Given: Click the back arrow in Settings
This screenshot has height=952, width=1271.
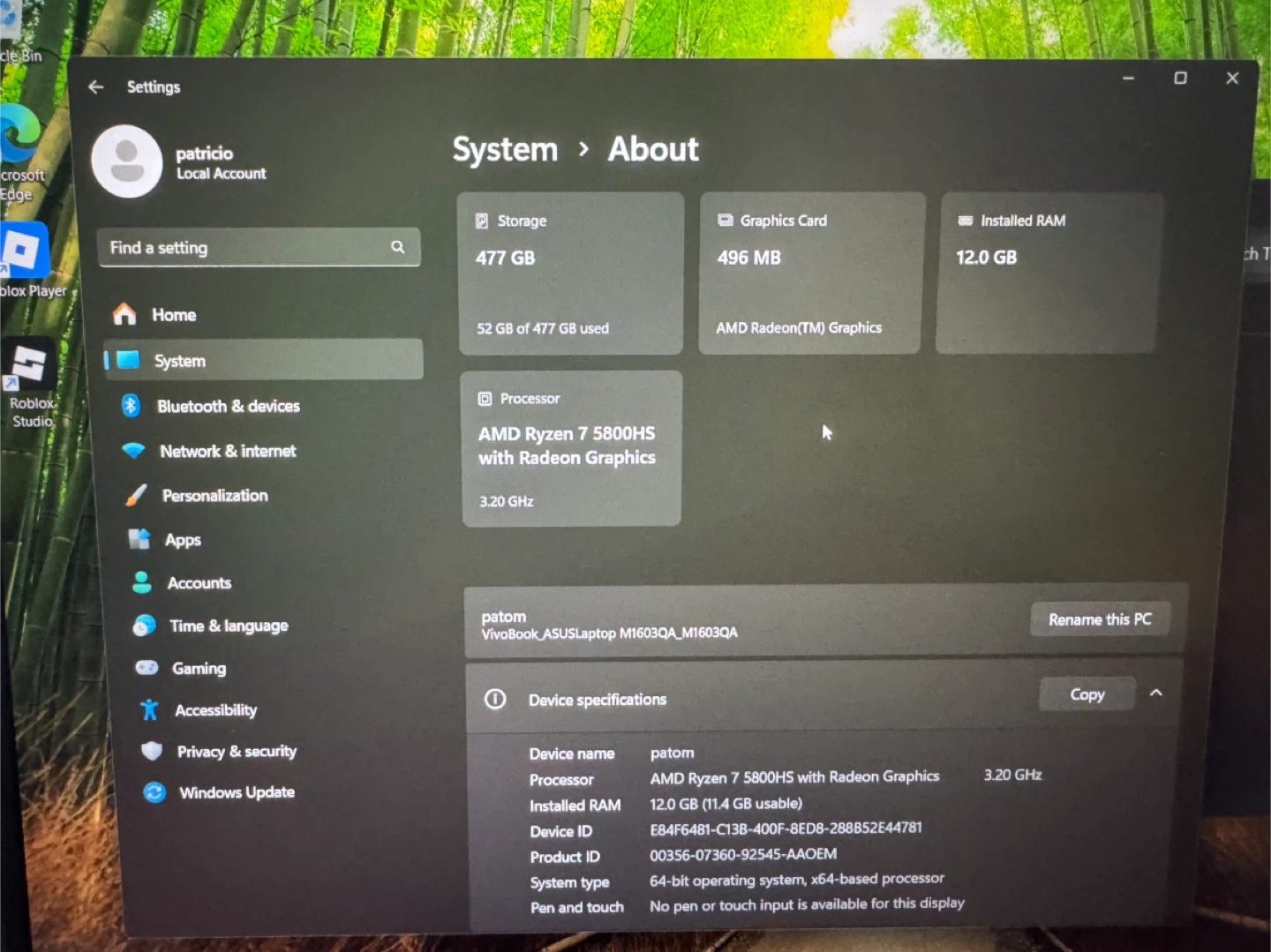Looking at the screenshot, I should 96,86.
